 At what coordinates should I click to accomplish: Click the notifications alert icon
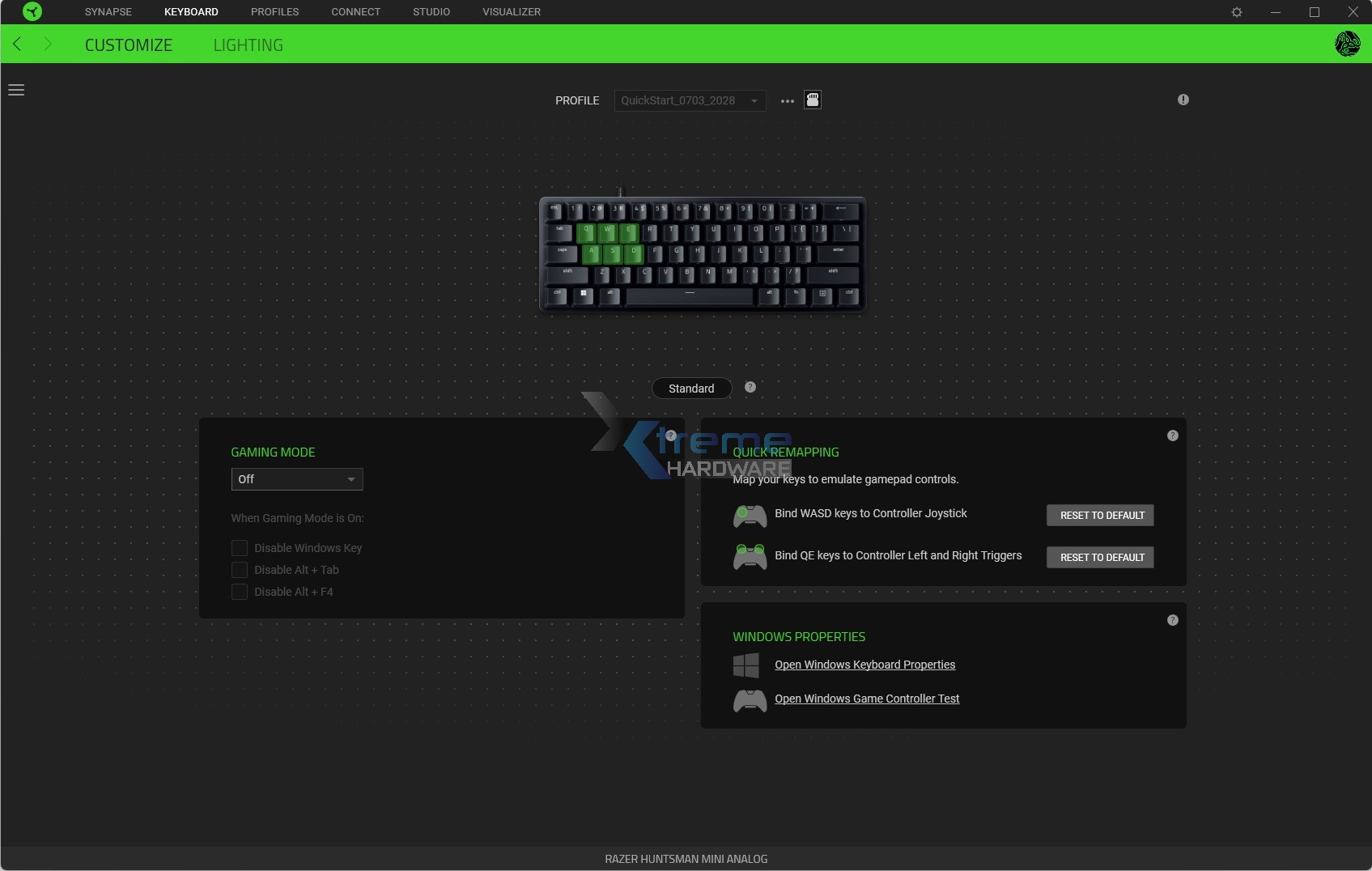click(x=1183, y=100)
